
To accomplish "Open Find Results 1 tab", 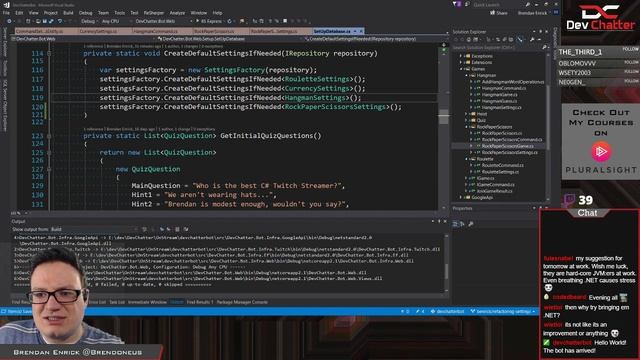I will click(200, 302).
